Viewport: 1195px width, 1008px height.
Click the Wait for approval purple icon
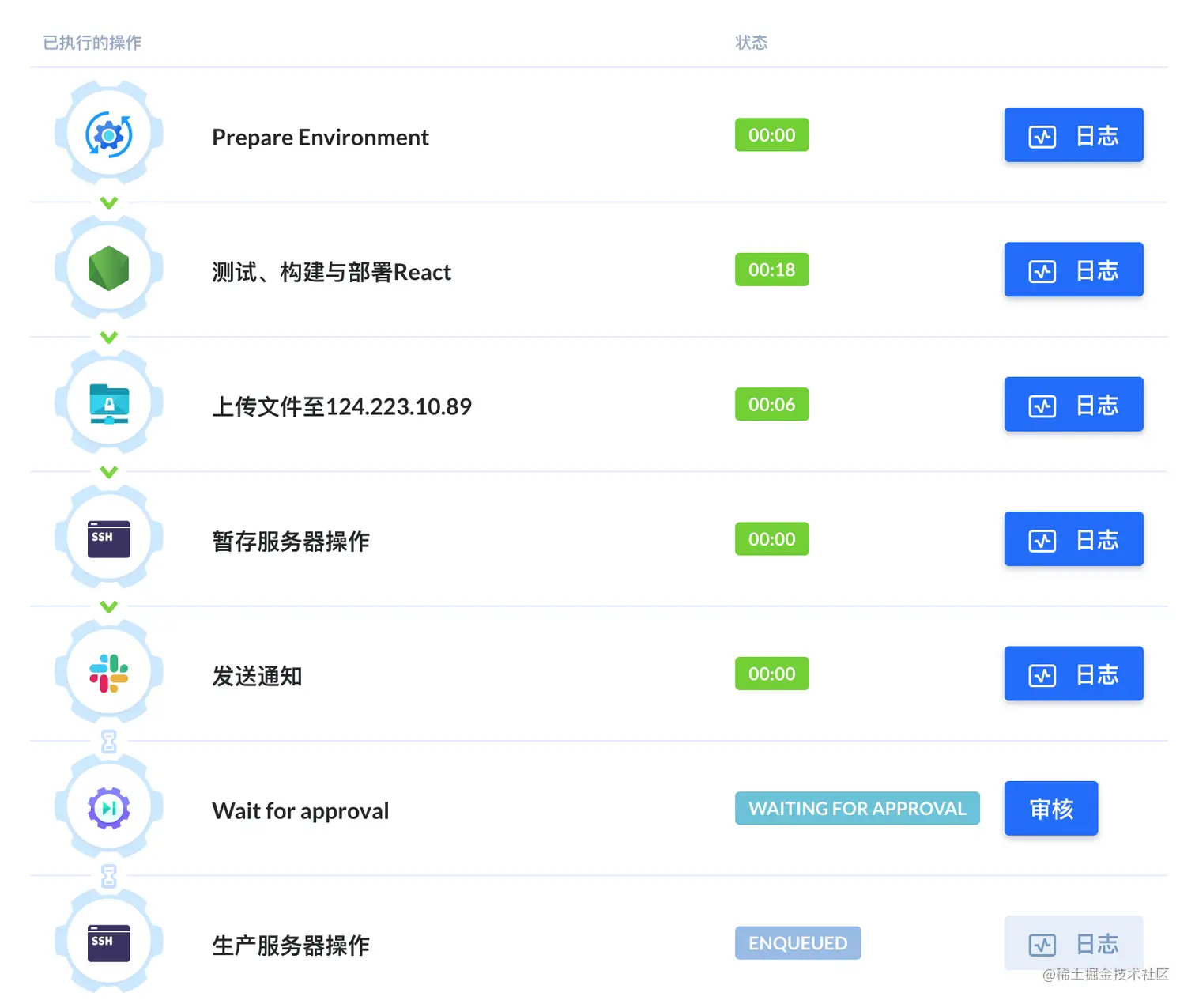109,808
